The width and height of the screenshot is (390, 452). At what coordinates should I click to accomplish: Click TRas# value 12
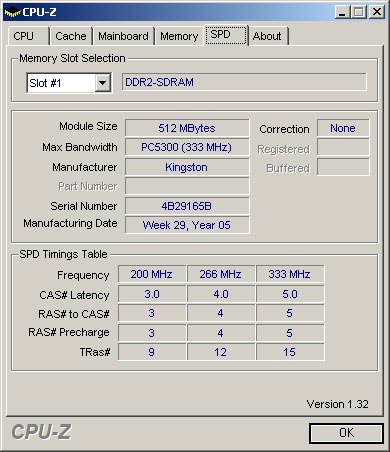click(x=221, y=352)
